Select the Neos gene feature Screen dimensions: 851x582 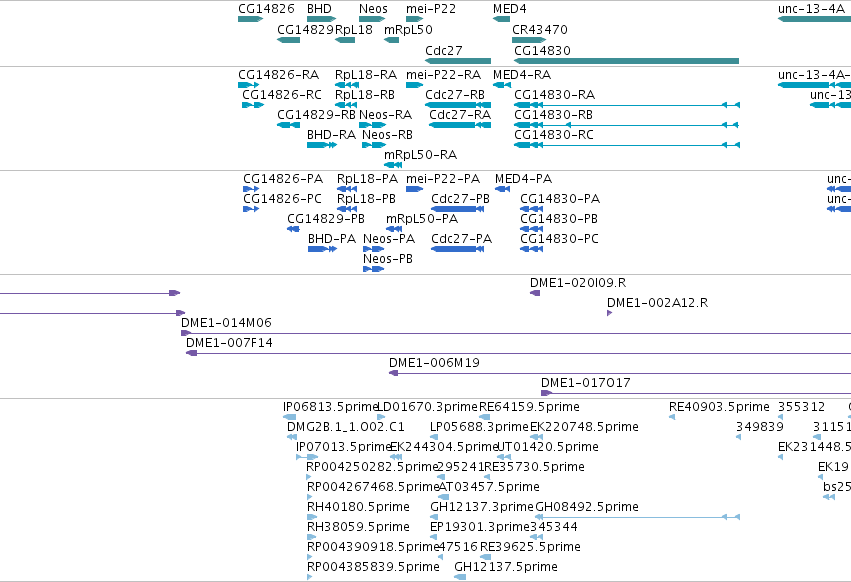point(372,19)
